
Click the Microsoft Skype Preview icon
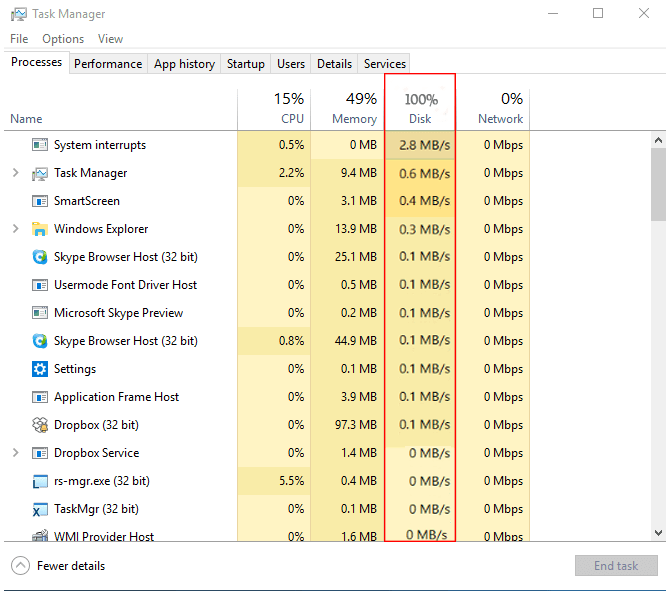[40, 313]
